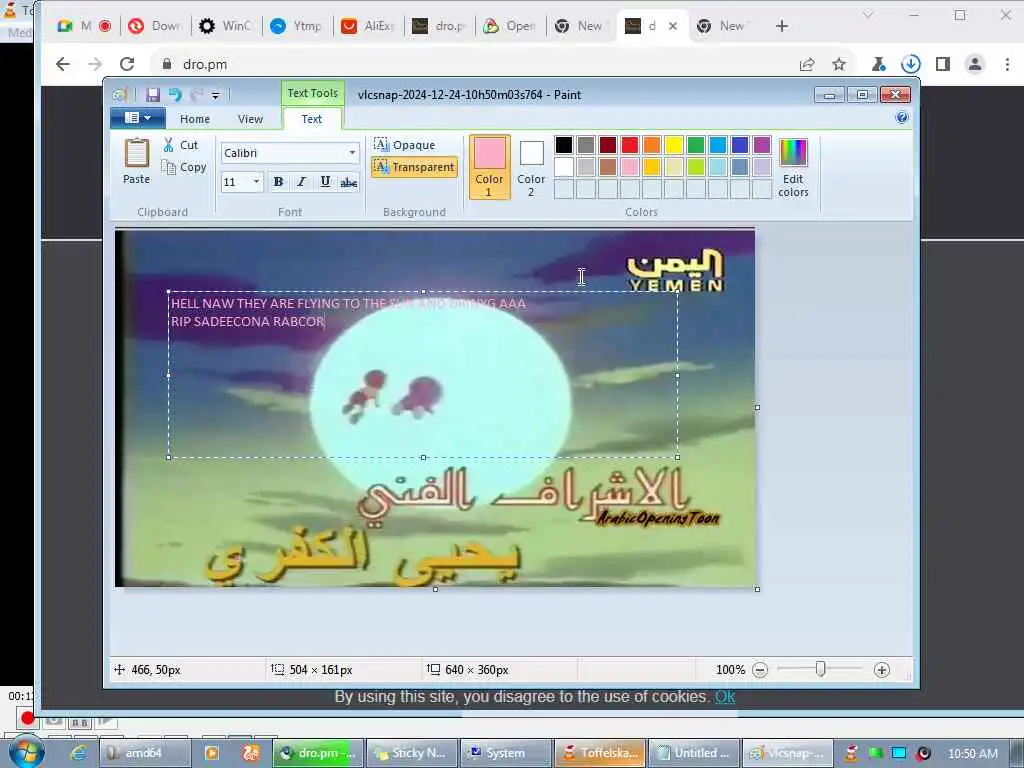This screenshot has height=768, width=1024.
Task: Click zoom out minus button in Paint status bar
Action: tap(760, 670)
